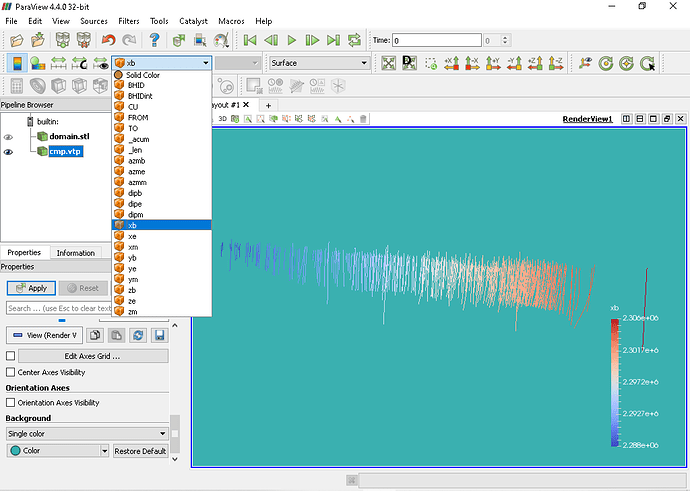Click the Open file folder icon
Image resolution: width=690 pixels, height=491 pixels.
coord(17,40)
